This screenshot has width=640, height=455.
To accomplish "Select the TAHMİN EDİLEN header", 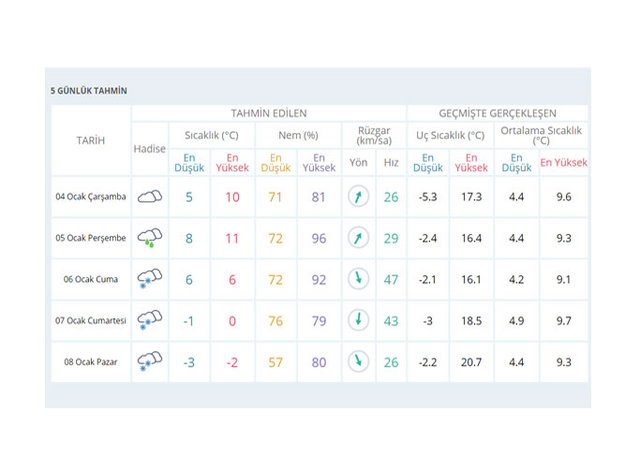I will point(268,113).
